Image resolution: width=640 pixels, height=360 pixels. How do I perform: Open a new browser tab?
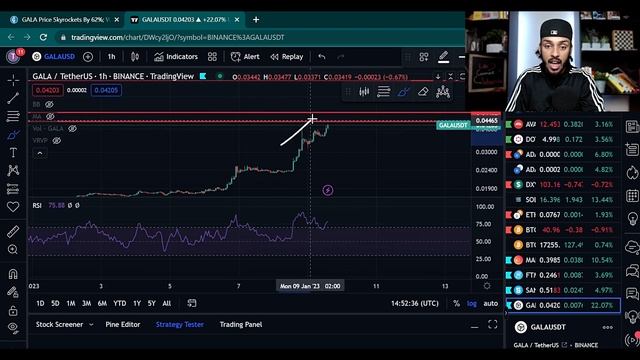coord(256,20)
